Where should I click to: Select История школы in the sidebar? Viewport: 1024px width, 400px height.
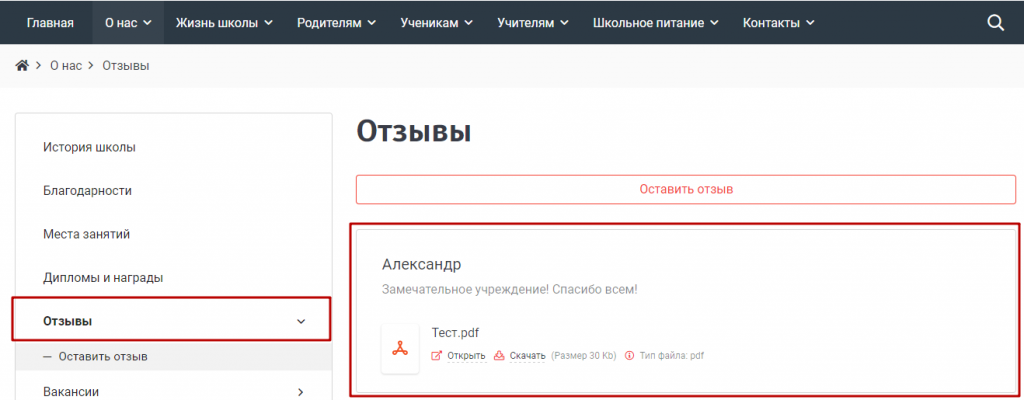tap(89, 147)
